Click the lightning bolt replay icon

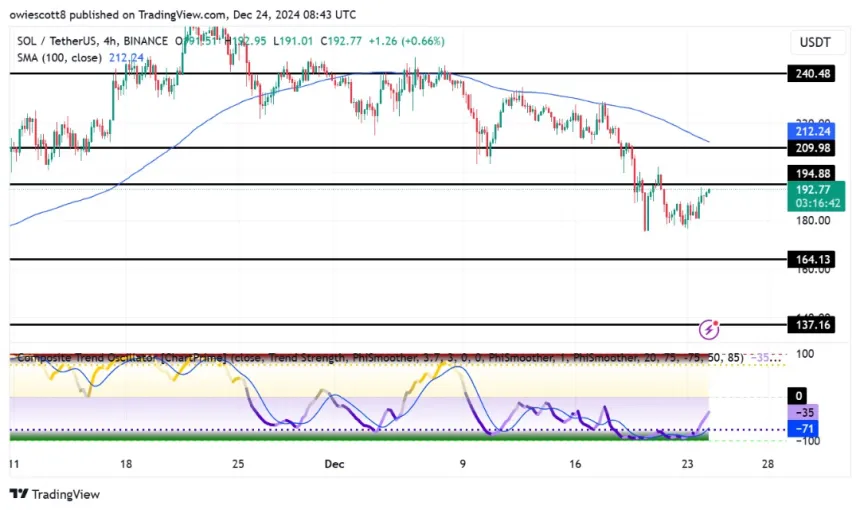tap(710, 328)
